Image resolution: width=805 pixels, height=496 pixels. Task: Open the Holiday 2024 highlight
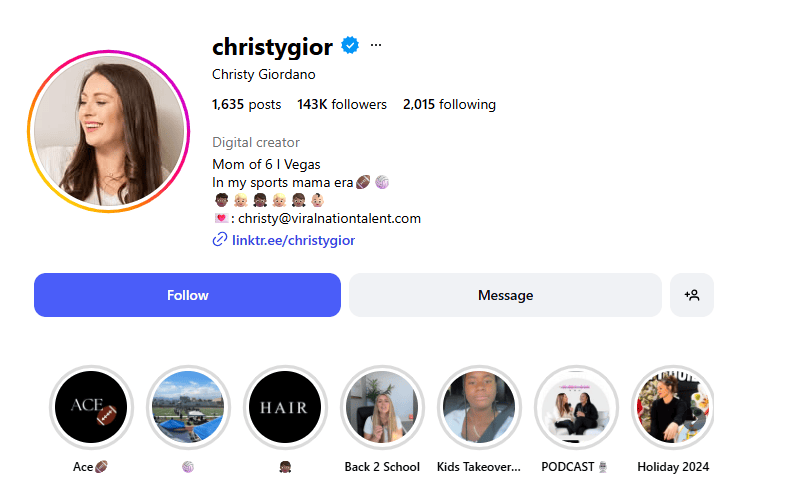click(673, 407)
